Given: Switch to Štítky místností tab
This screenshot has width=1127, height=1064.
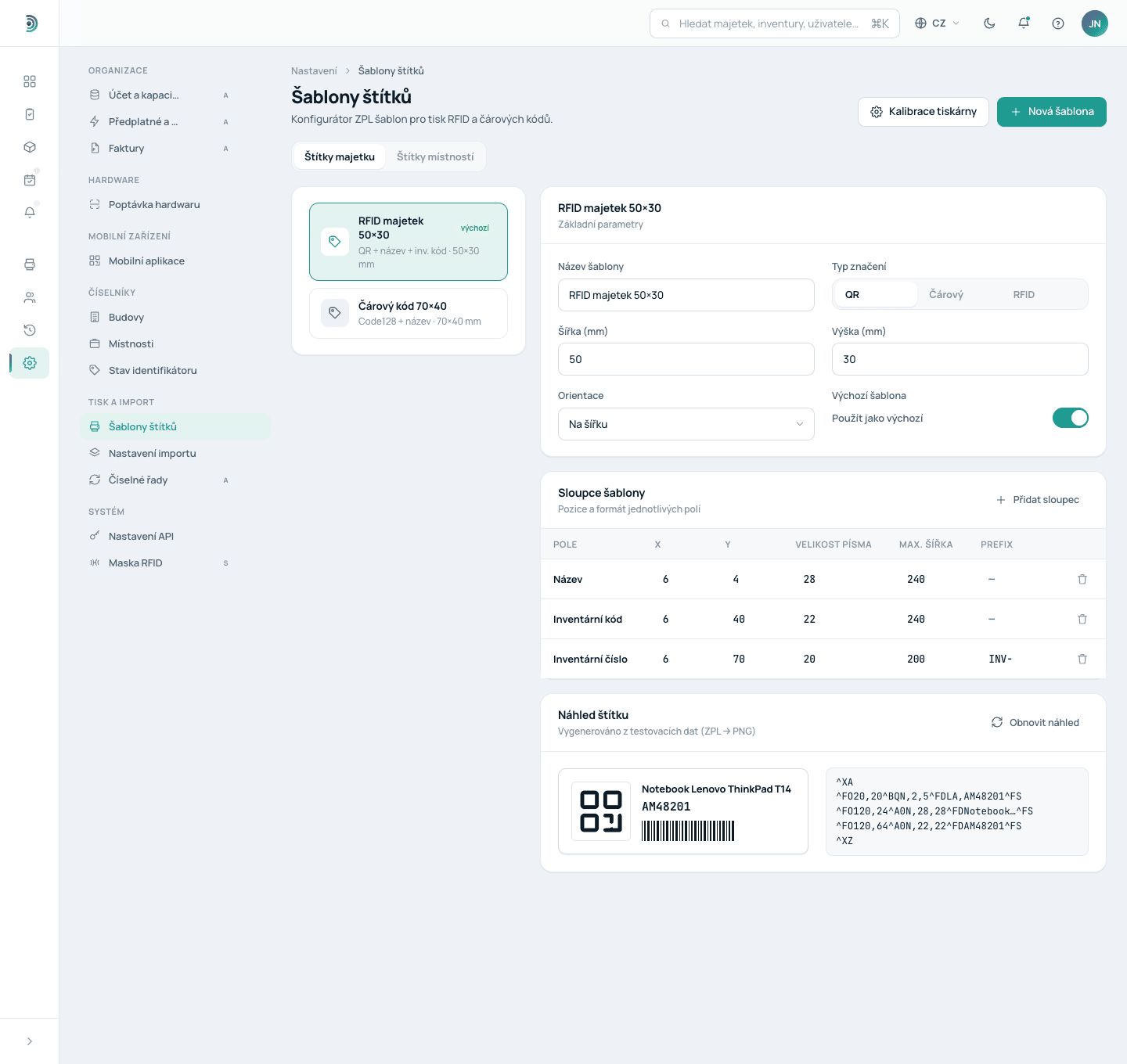Looking at the screenshot, I should tap(435, 156).
